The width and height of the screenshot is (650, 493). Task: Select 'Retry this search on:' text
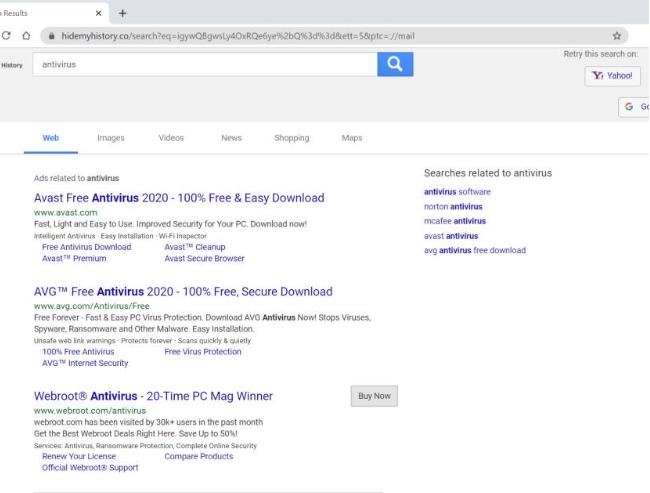pos(601,54)
